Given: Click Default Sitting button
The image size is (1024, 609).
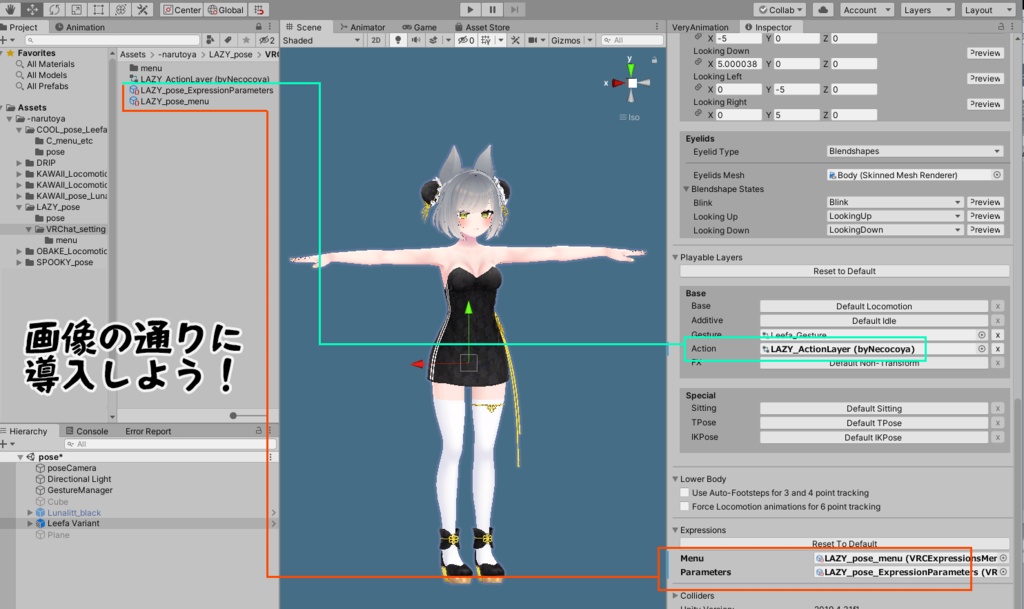Looking at the screenshot, I should (x=874, y=409).
